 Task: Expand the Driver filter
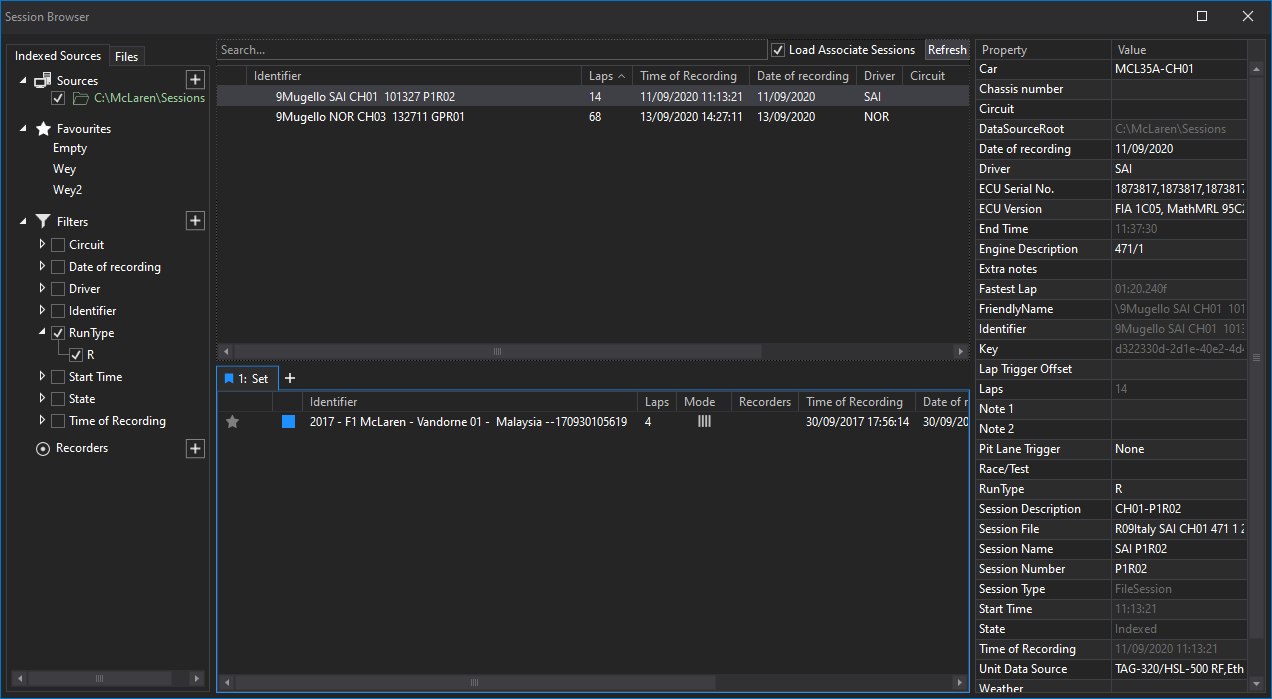[42, 288]
